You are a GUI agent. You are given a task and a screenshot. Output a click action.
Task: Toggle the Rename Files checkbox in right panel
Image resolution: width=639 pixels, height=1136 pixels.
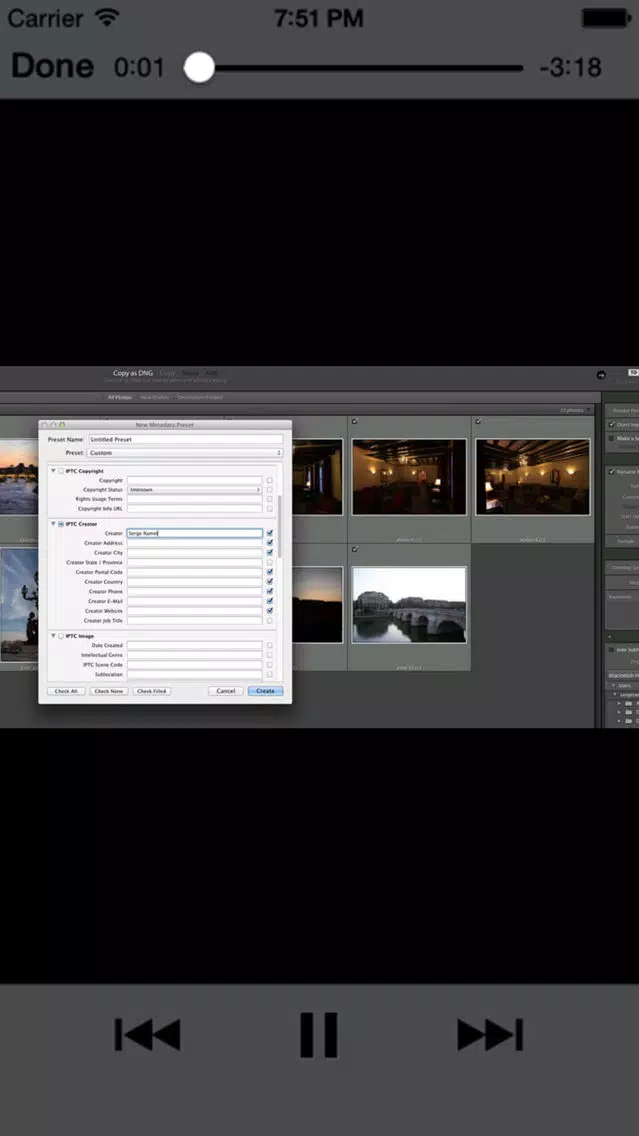point(612,472)
